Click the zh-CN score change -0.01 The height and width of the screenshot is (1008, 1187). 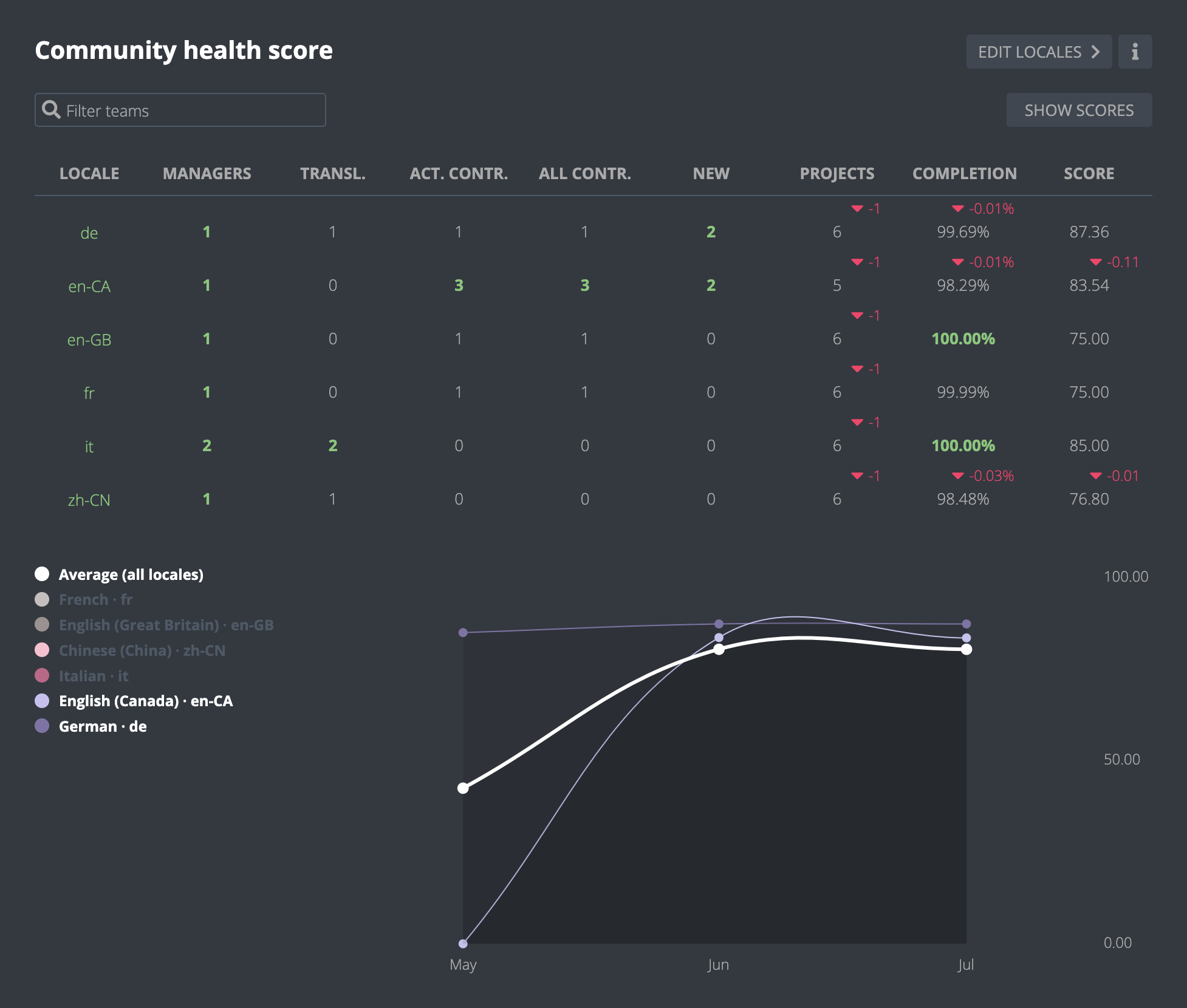click(1115, 476)
